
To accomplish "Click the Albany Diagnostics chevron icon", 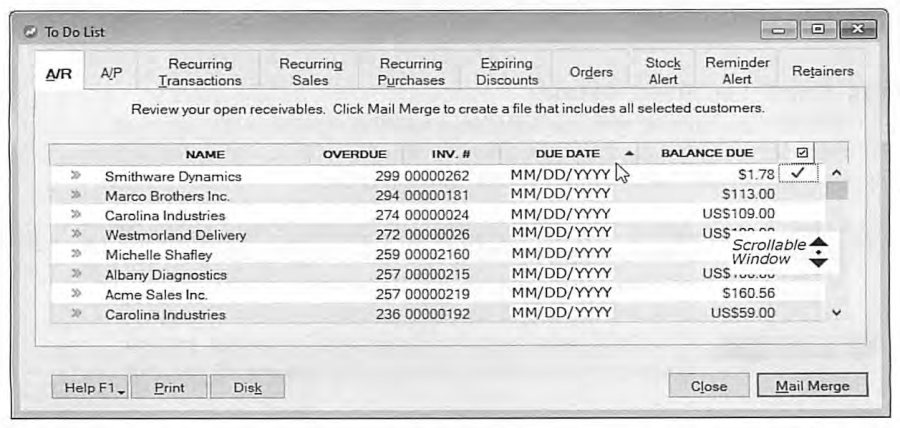I will pos(75,273).
